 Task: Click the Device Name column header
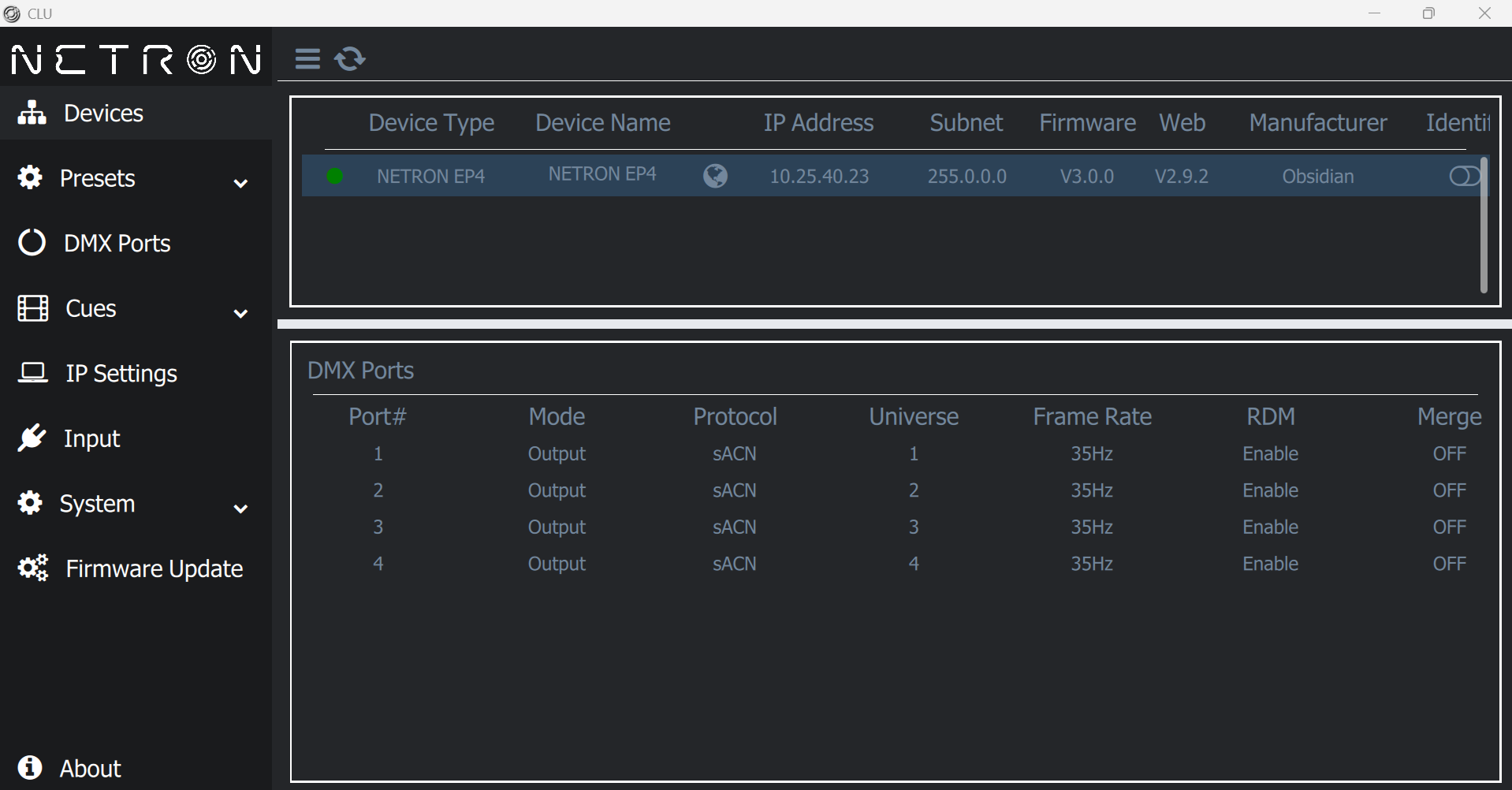click(603, 123)
